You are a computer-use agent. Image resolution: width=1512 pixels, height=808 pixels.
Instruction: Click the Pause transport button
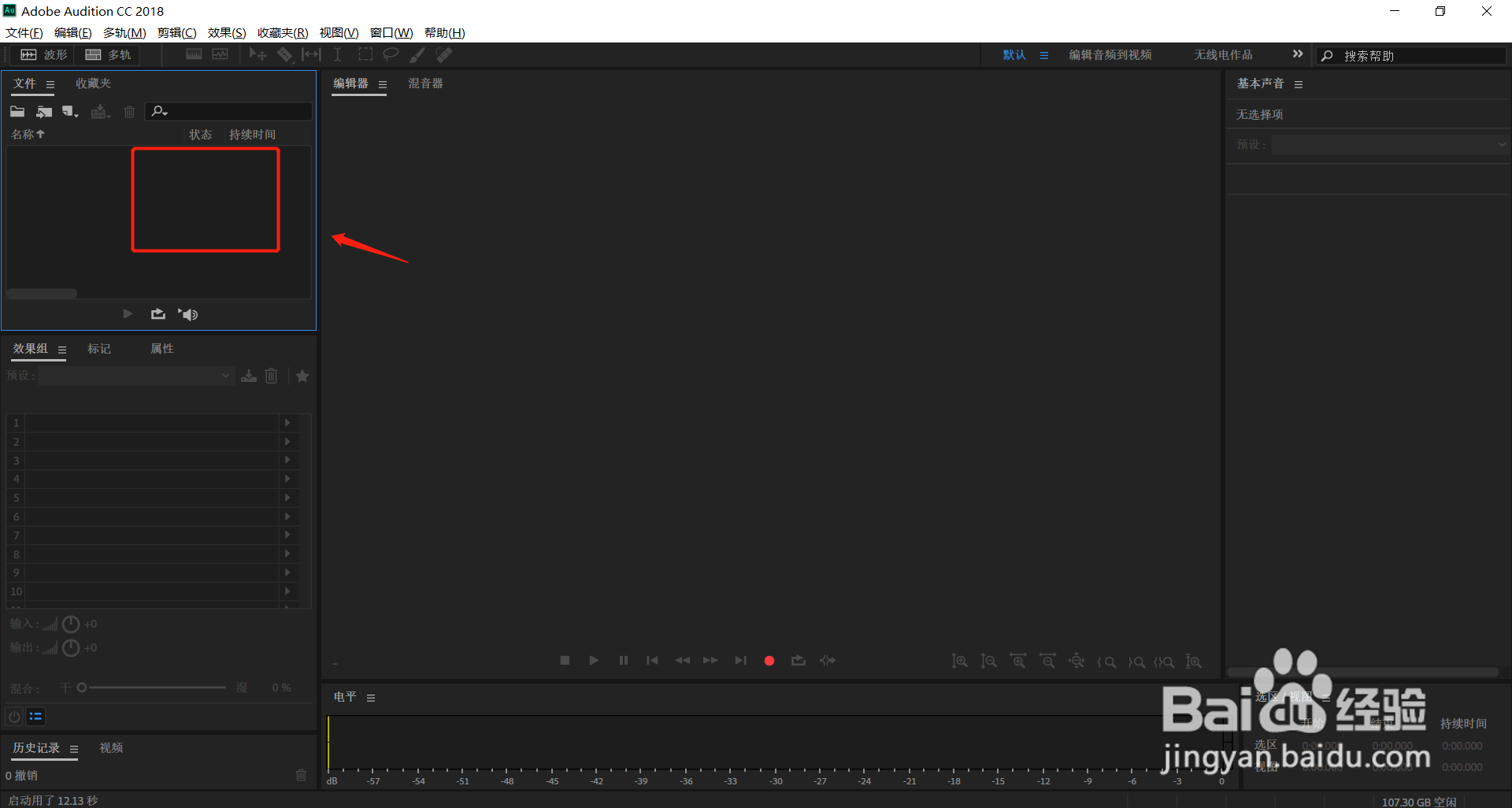(x=624, y=661)
